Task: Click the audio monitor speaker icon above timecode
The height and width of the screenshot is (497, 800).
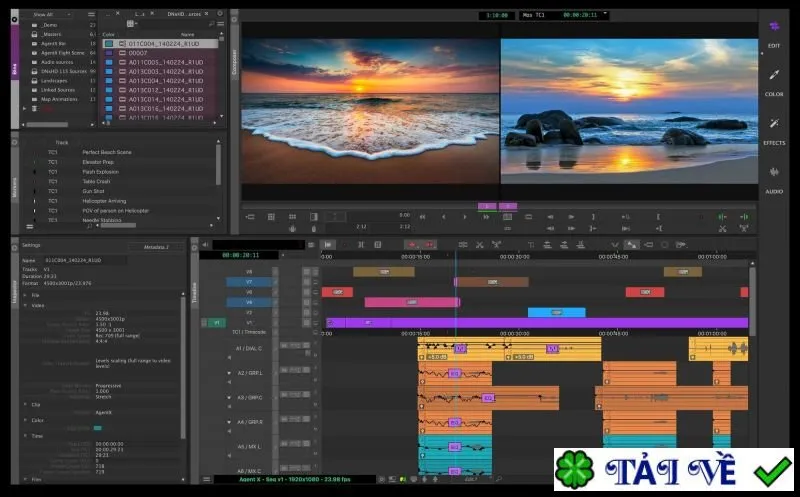Action: (x=205, y=245)
